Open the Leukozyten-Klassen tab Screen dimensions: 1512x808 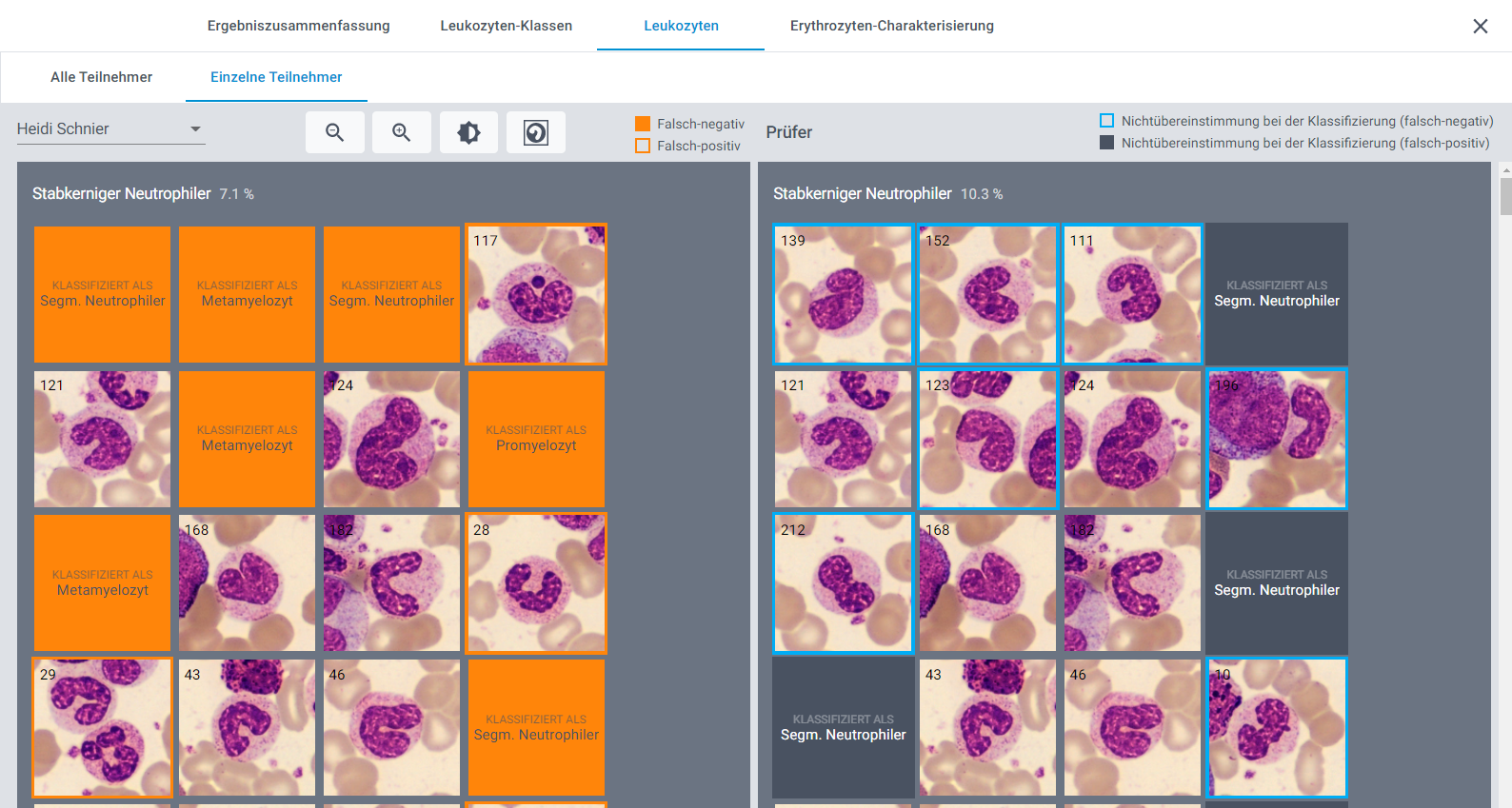pos(506,26)
